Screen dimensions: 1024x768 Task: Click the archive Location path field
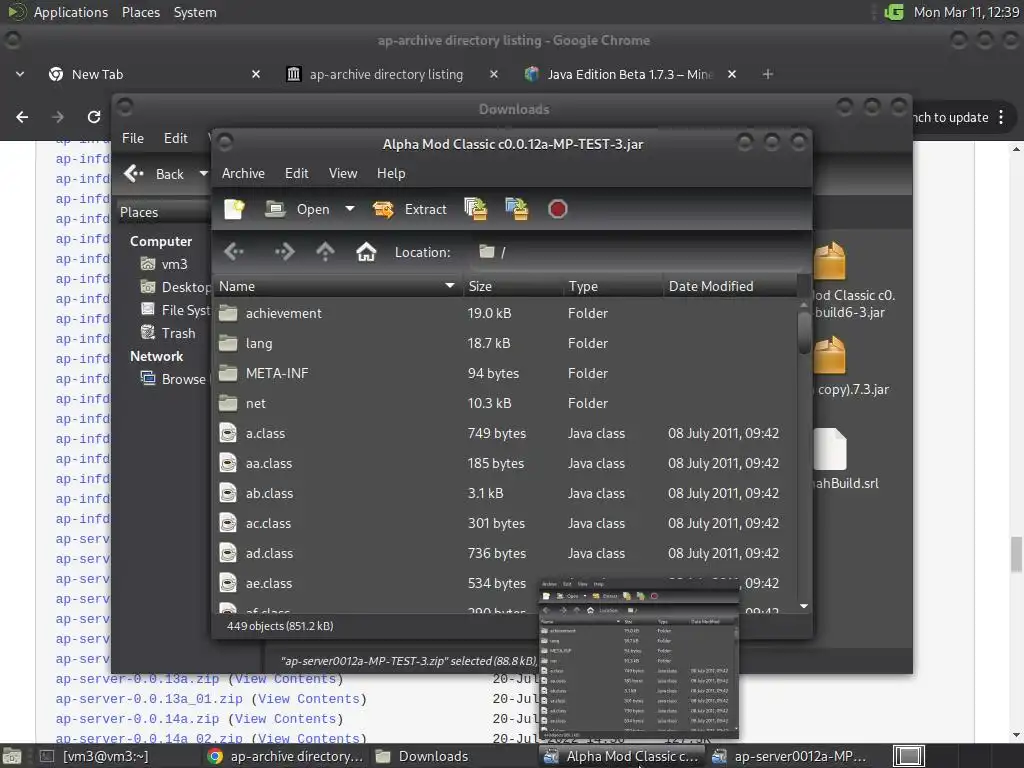pyautogui.click(x=637, y=252)
